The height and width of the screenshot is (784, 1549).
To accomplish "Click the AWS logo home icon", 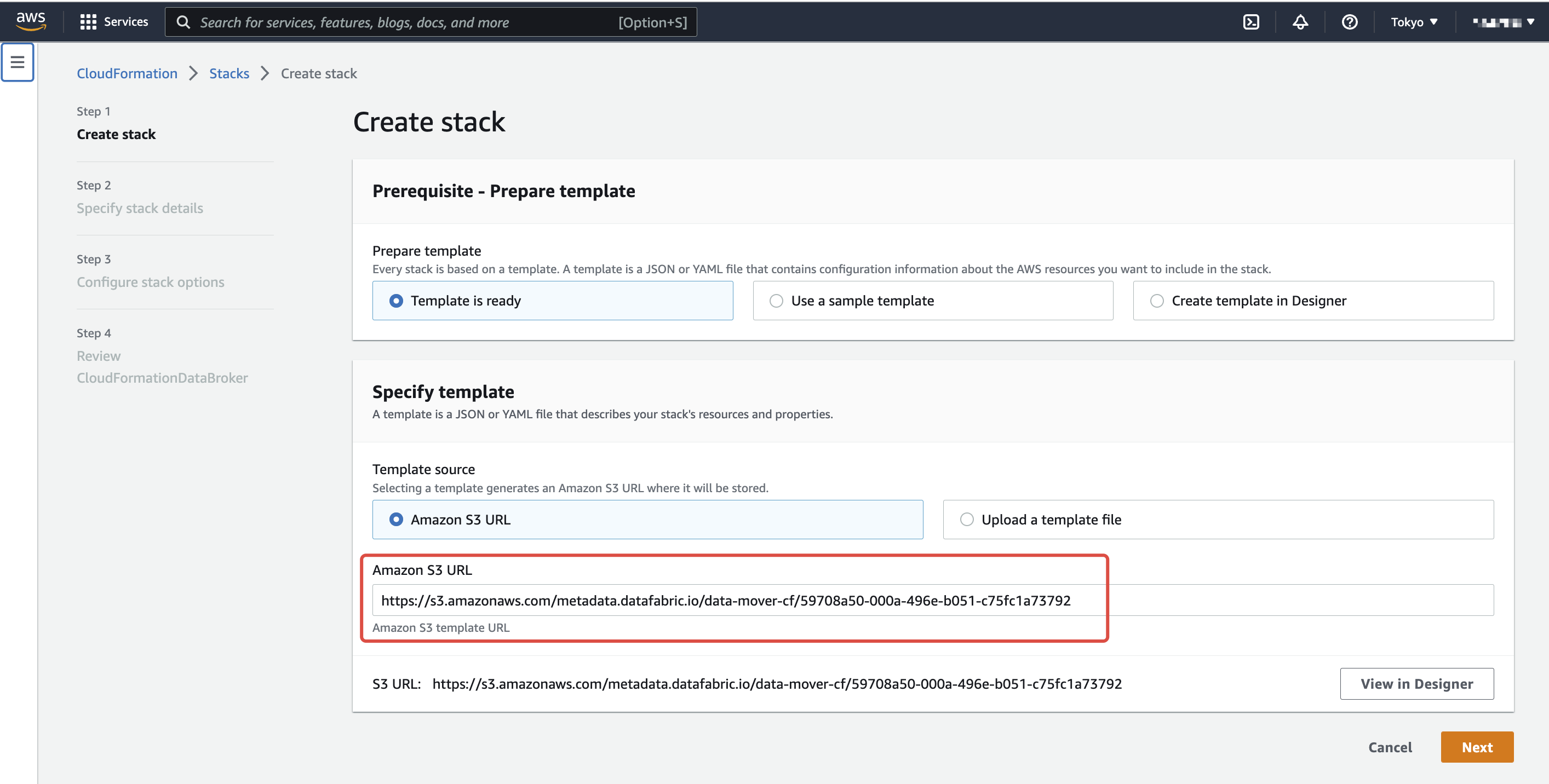I will [x=31, y=22].
